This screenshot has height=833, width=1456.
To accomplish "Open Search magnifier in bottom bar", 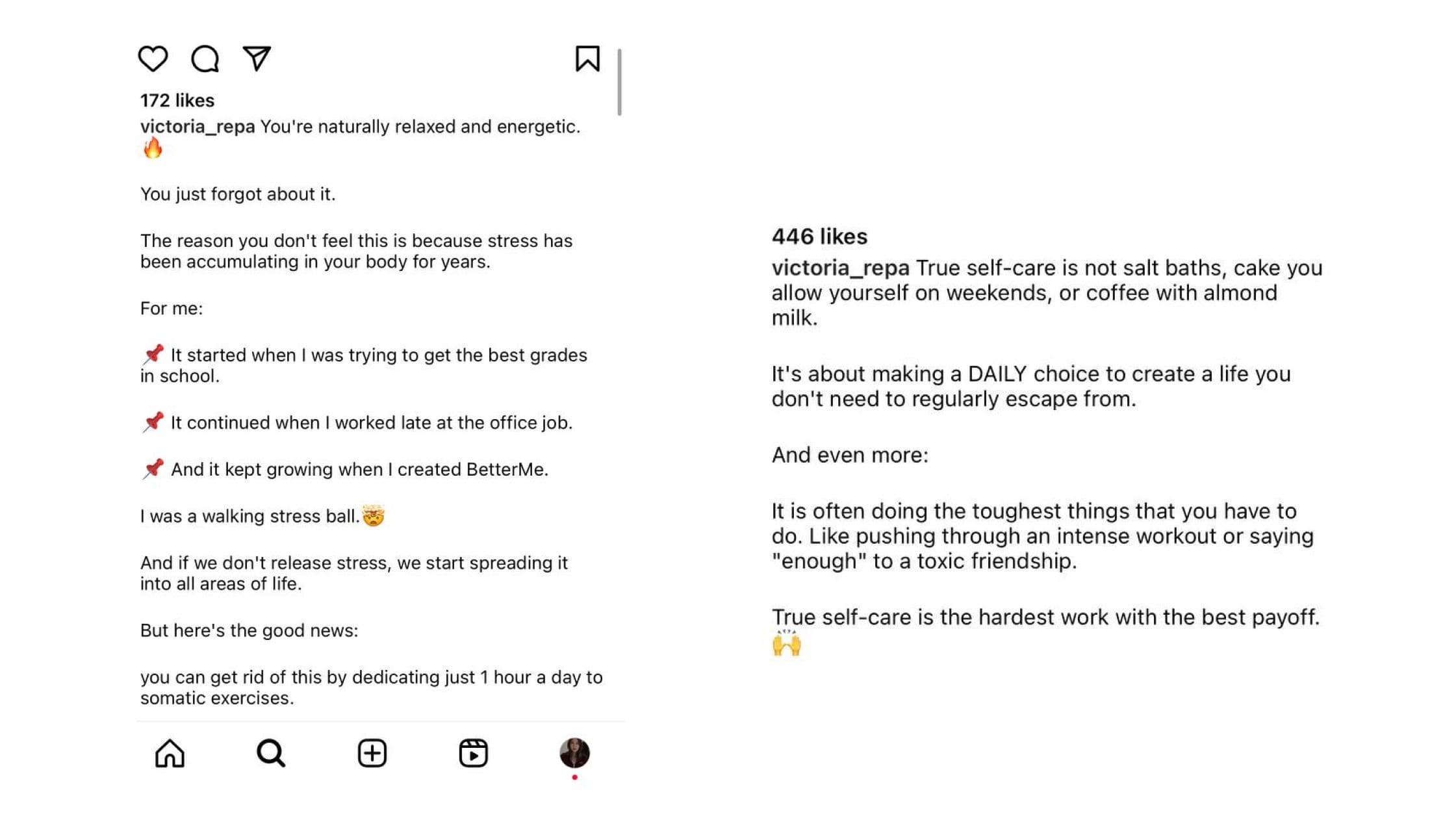I will pos(271,753).
